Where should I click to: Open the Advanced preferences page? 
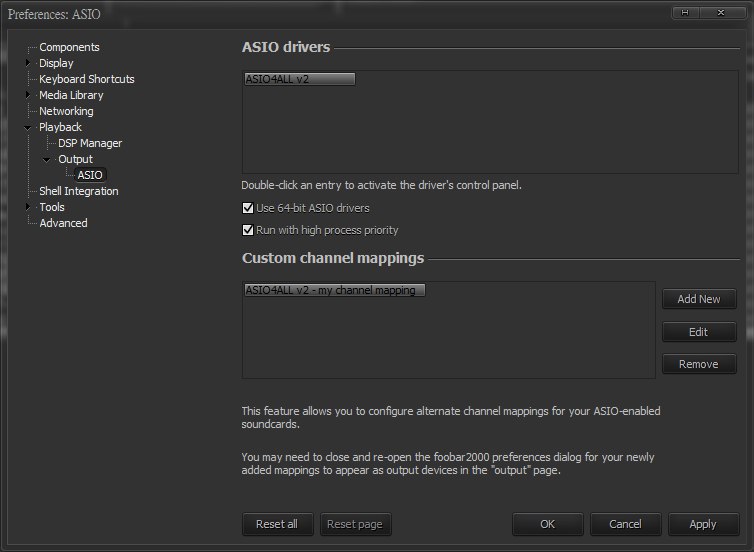(63, 223)
